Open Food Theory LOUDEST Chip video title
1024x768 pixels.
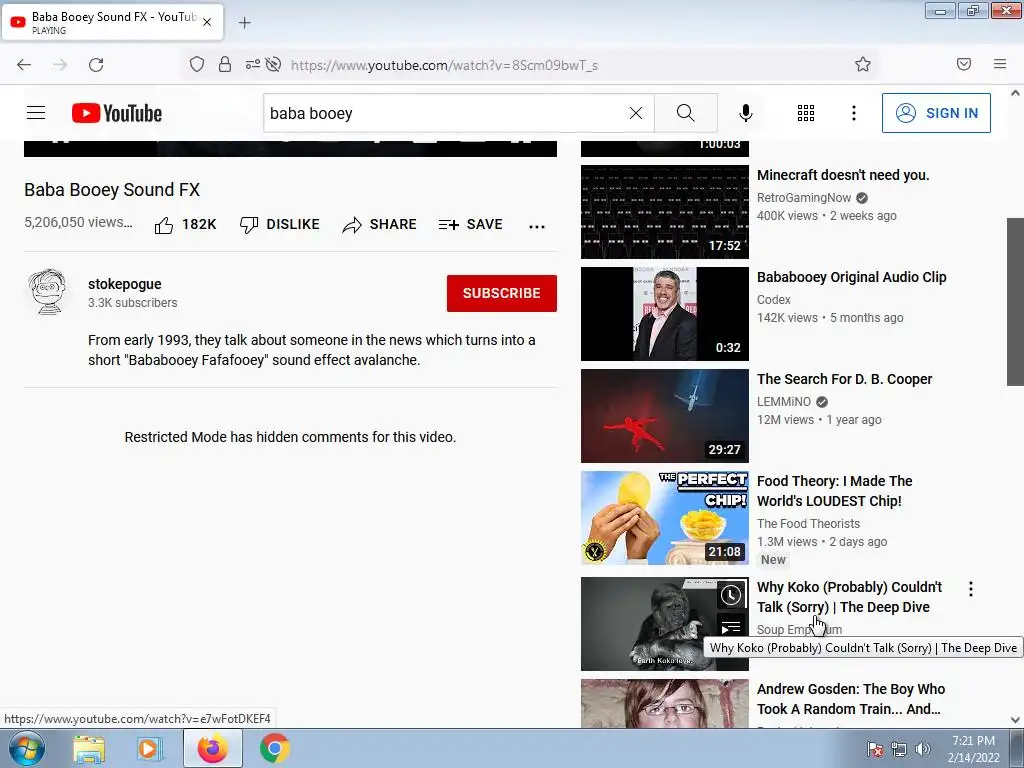click(835, 491)
